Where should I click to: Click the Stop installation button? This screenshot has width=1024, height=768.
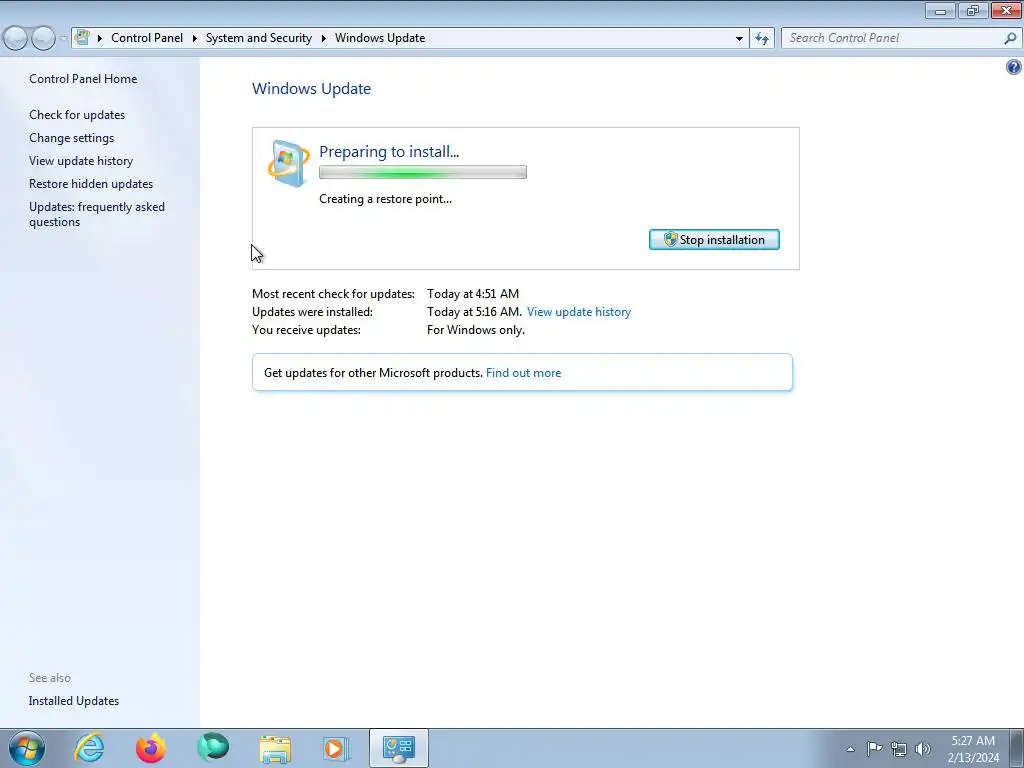pyautogui.click(x=714, y=240)
